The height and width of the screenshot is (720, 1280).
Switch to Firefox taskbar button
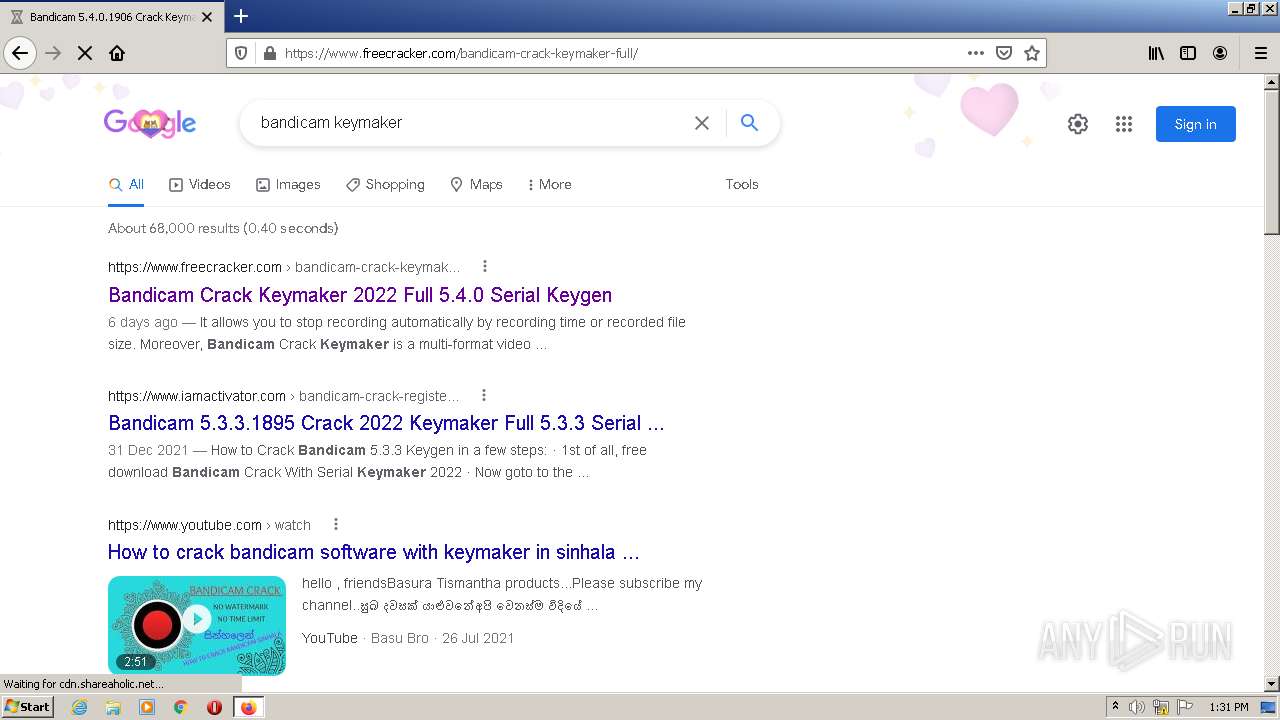click(x=248, y=707)
